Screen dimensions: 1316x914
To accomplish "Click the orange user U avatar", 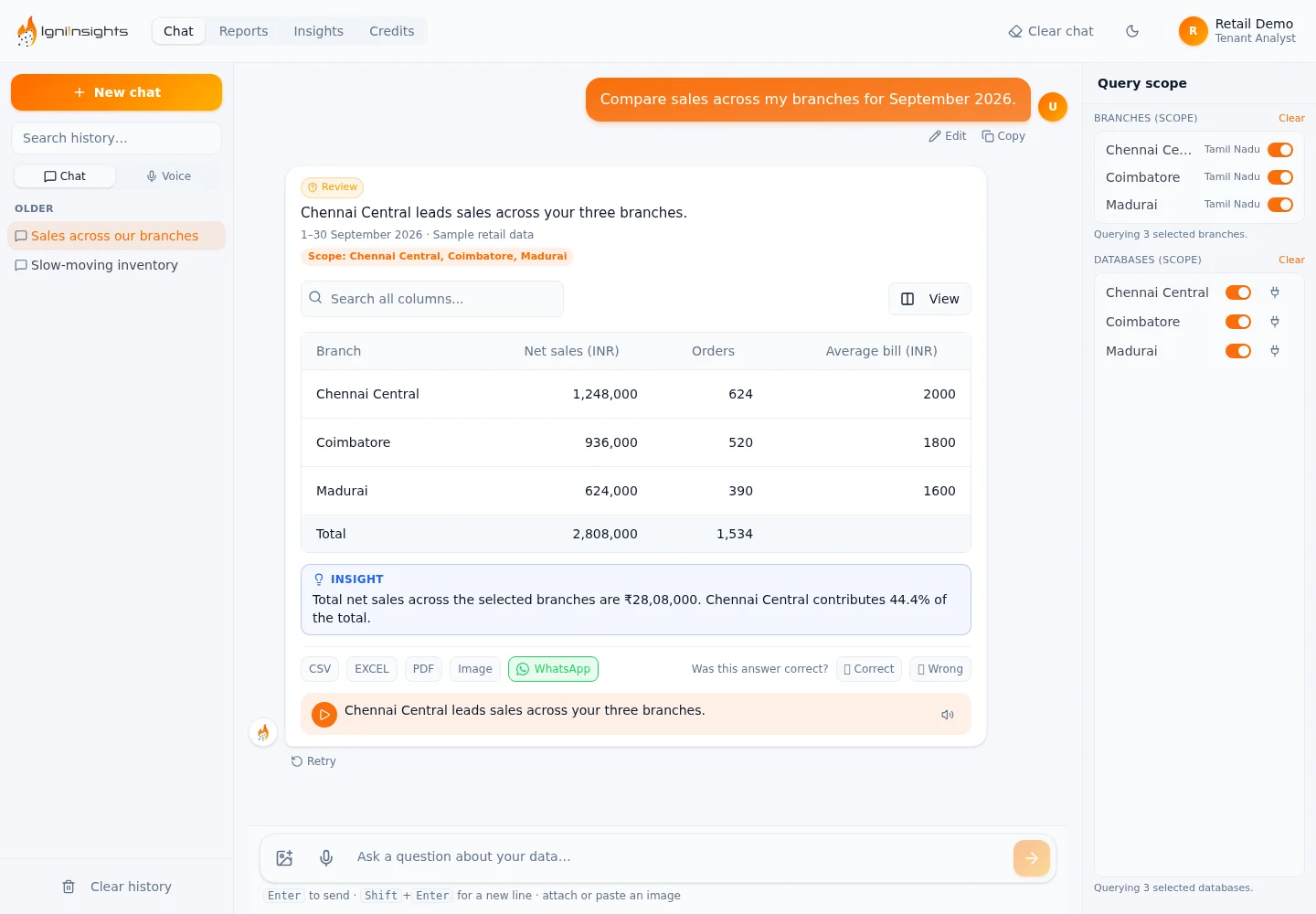I will pyautogui.click(x=1053, y=107).
